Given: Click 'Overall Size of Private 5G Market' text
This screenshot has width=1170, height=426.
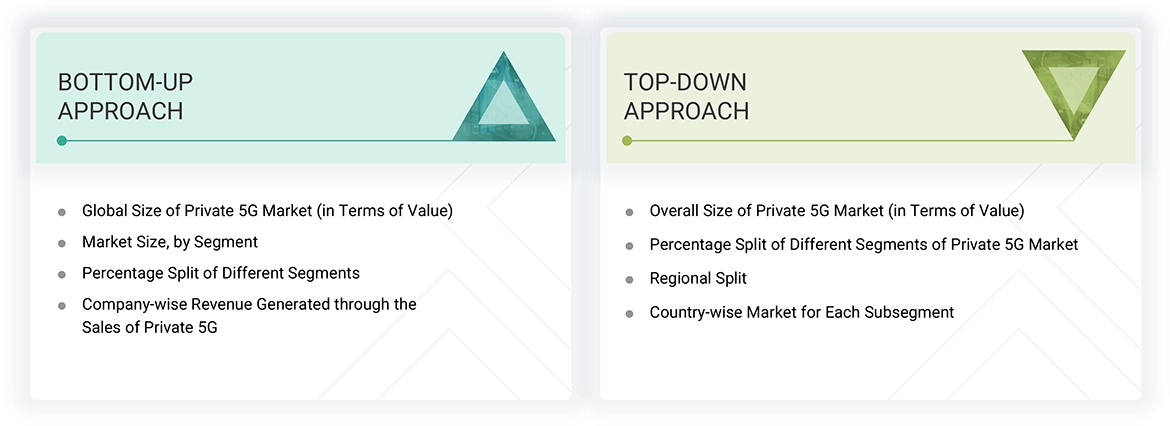Looking at the screenshot, I should 836,211.
